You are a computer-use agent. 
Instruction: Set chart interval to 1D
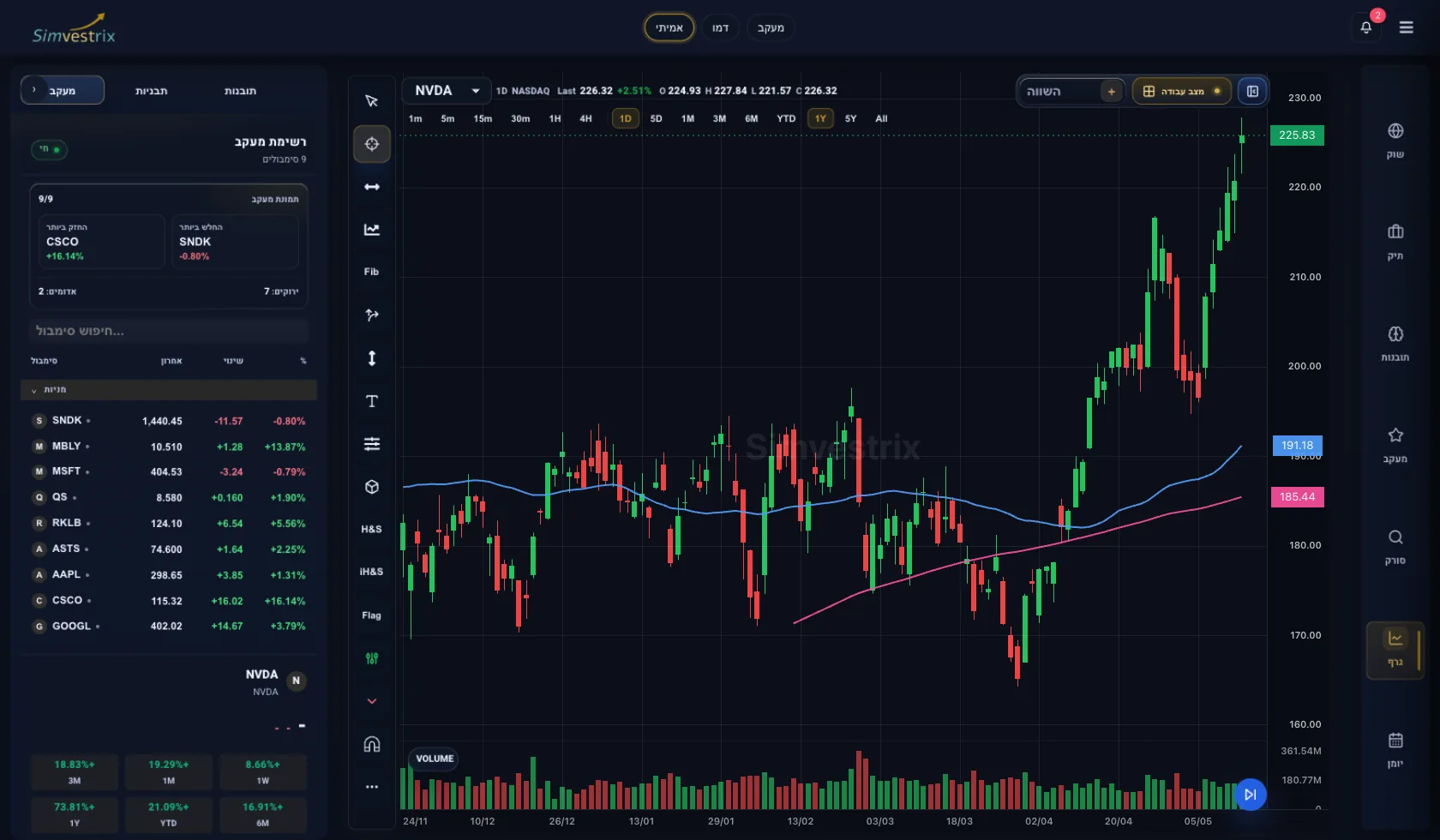point(626,118)
